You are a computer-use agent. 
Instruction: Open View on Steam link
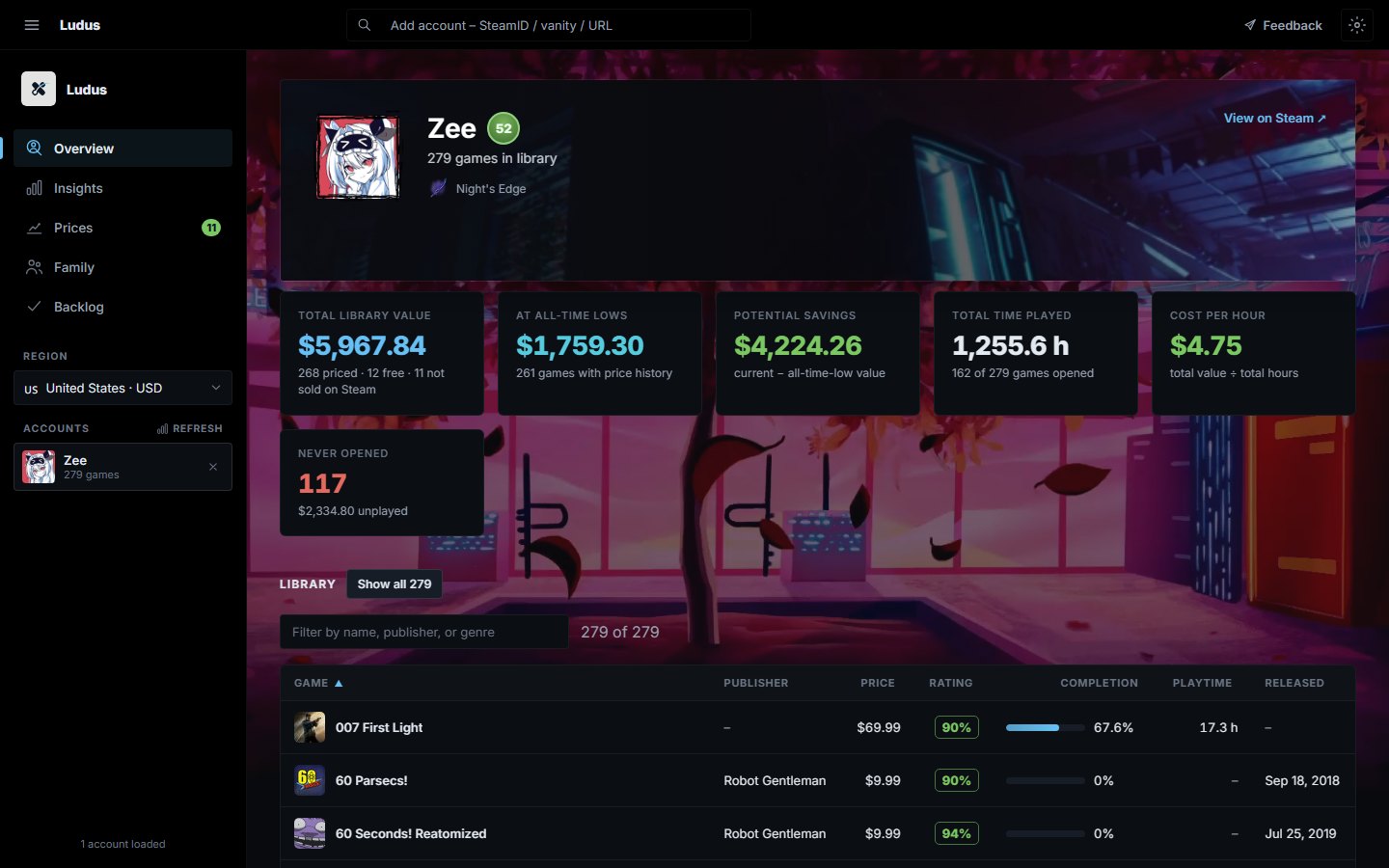[1274, 118]
